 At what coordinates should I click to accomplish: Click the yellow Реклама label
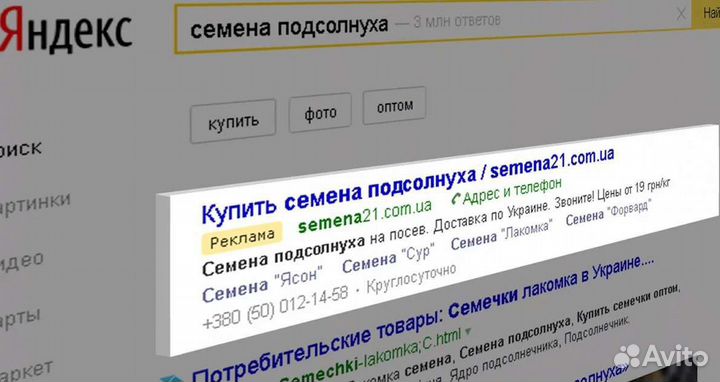[242, 238]
